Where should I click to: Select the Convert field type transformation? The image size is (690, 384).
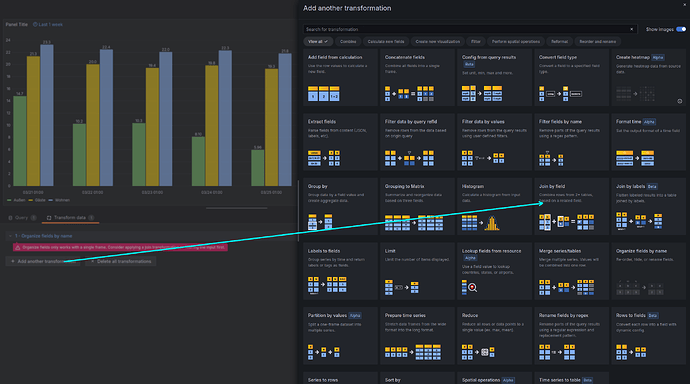pyautogui.click(x=571, y=77)
